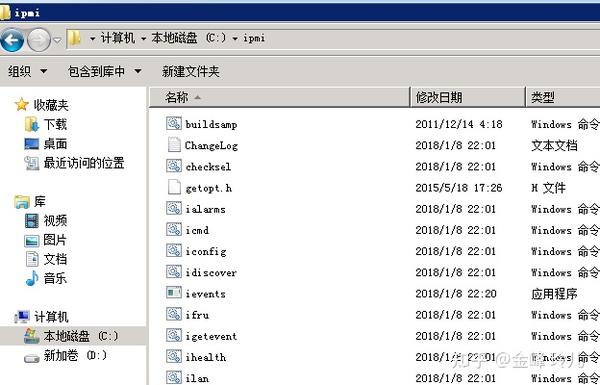Select 计算机 in the address bar path
This screenshot has width=600, height=385.
(x=117, y=38)
